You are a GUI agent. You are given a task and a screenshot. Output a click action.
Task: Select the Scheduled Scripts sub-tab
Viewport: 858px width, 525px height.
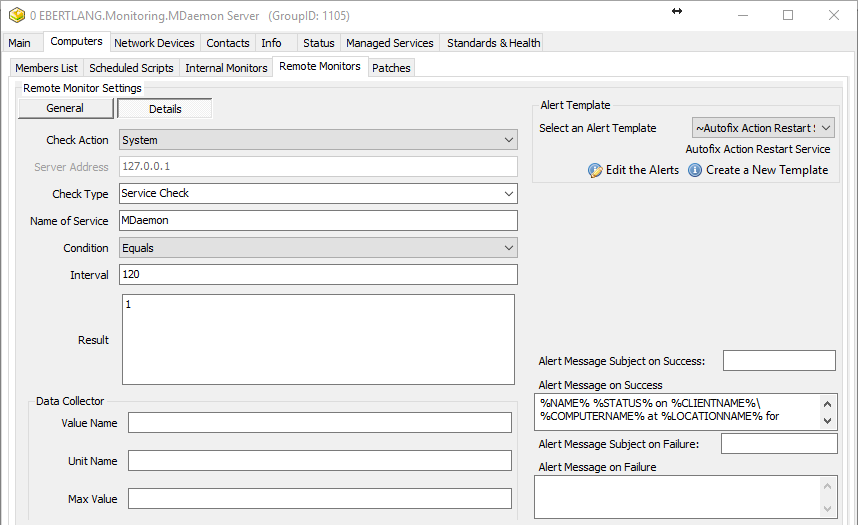[x=131, y=68]
